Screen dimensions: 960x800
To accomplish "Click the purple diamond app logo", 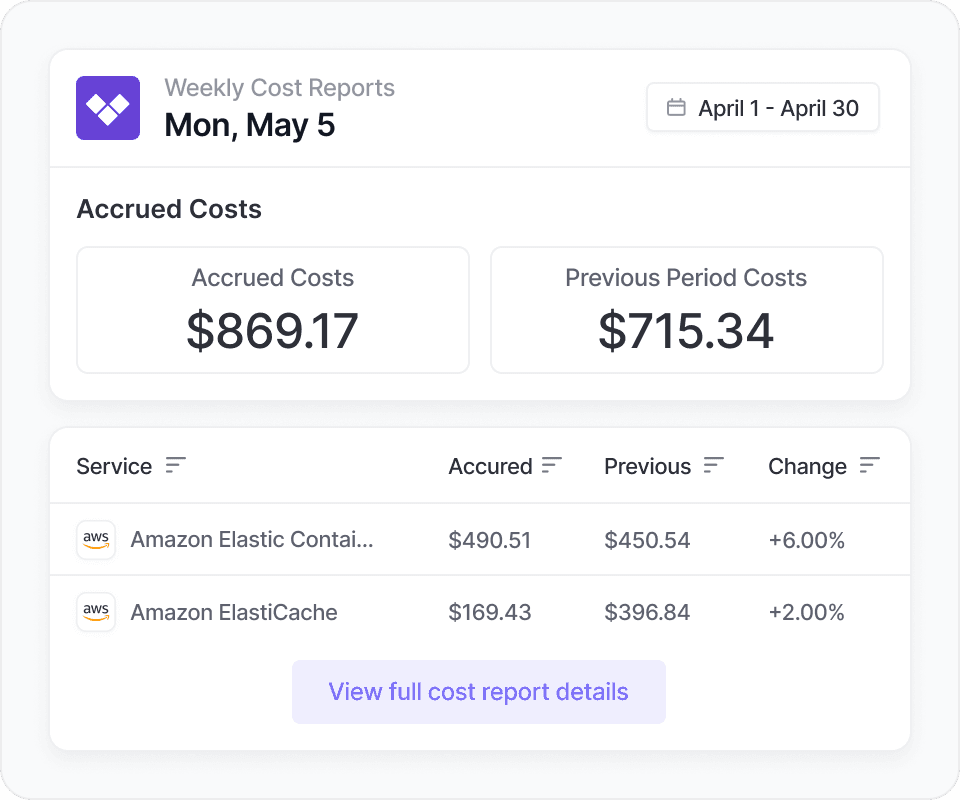I will (108, 108).
